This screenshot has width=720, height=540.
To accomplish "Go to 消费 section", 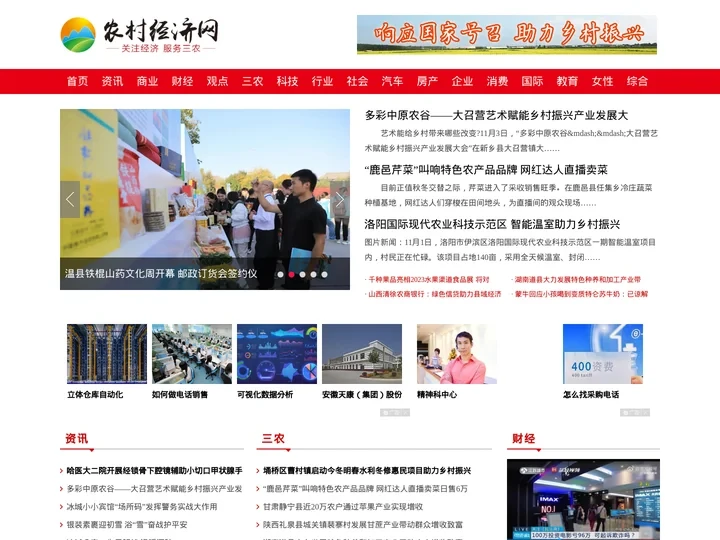I will [x=497, y=81].
